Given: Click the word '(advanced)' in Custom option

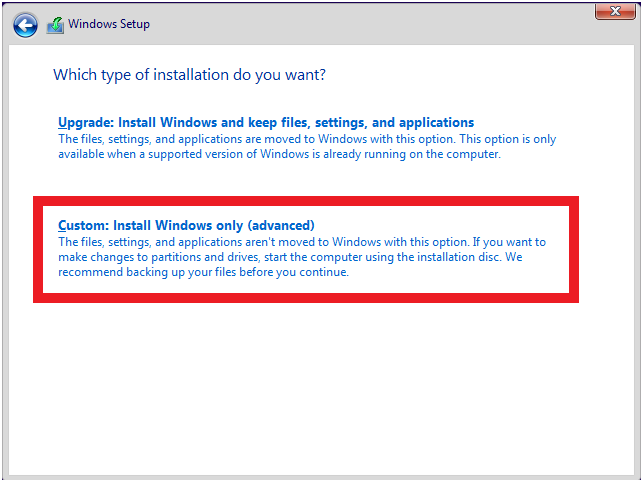Looking at the screenshot, I should (281, 226).
